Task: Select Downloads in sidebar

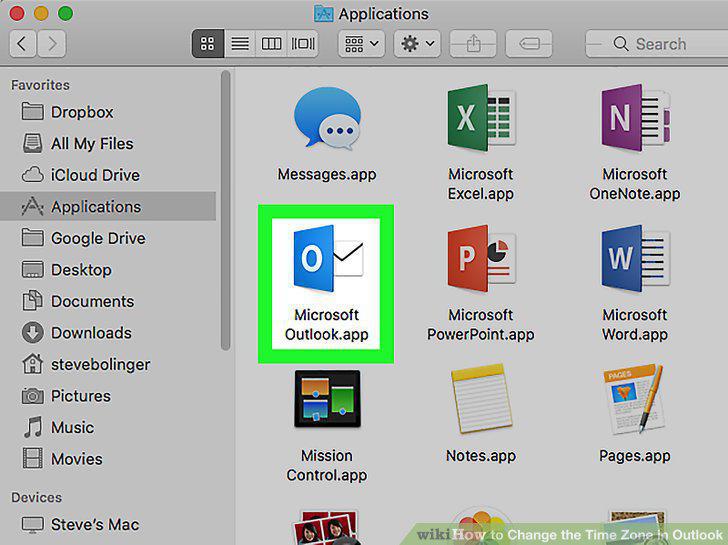Action: 108,333
